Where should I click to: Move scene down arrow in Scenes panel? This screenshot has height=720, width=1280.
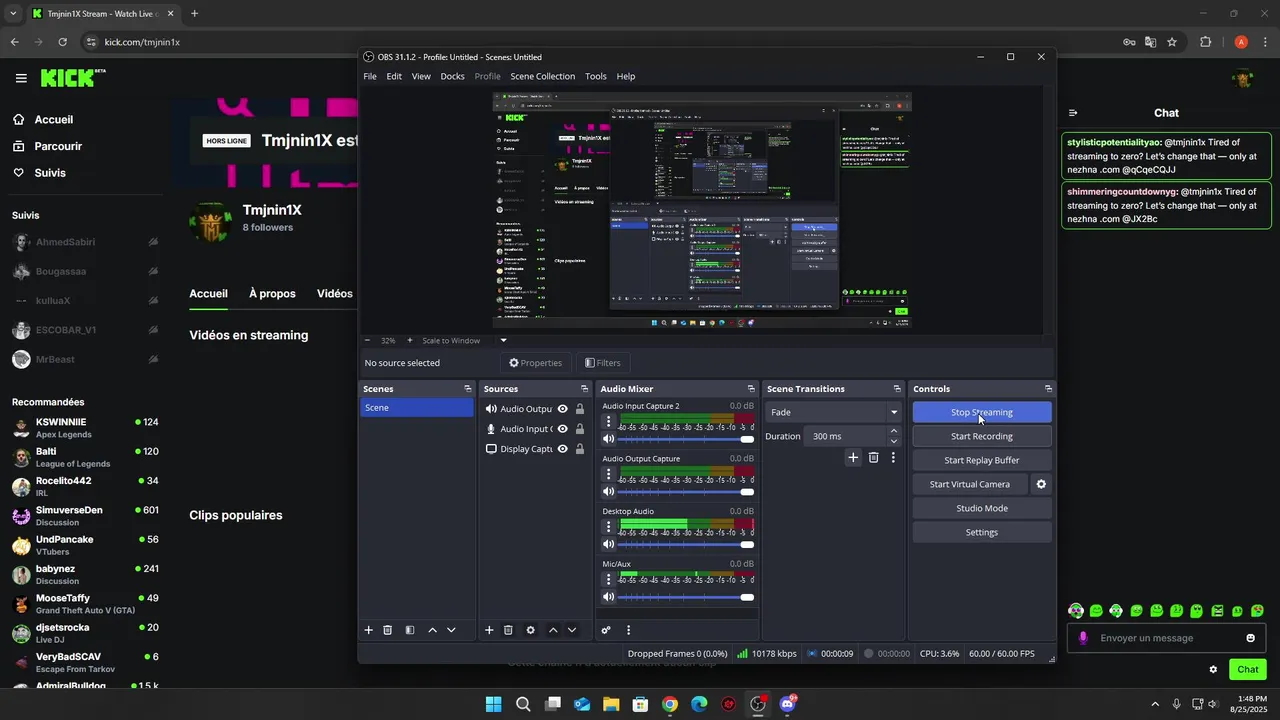(x=451, y=630)
